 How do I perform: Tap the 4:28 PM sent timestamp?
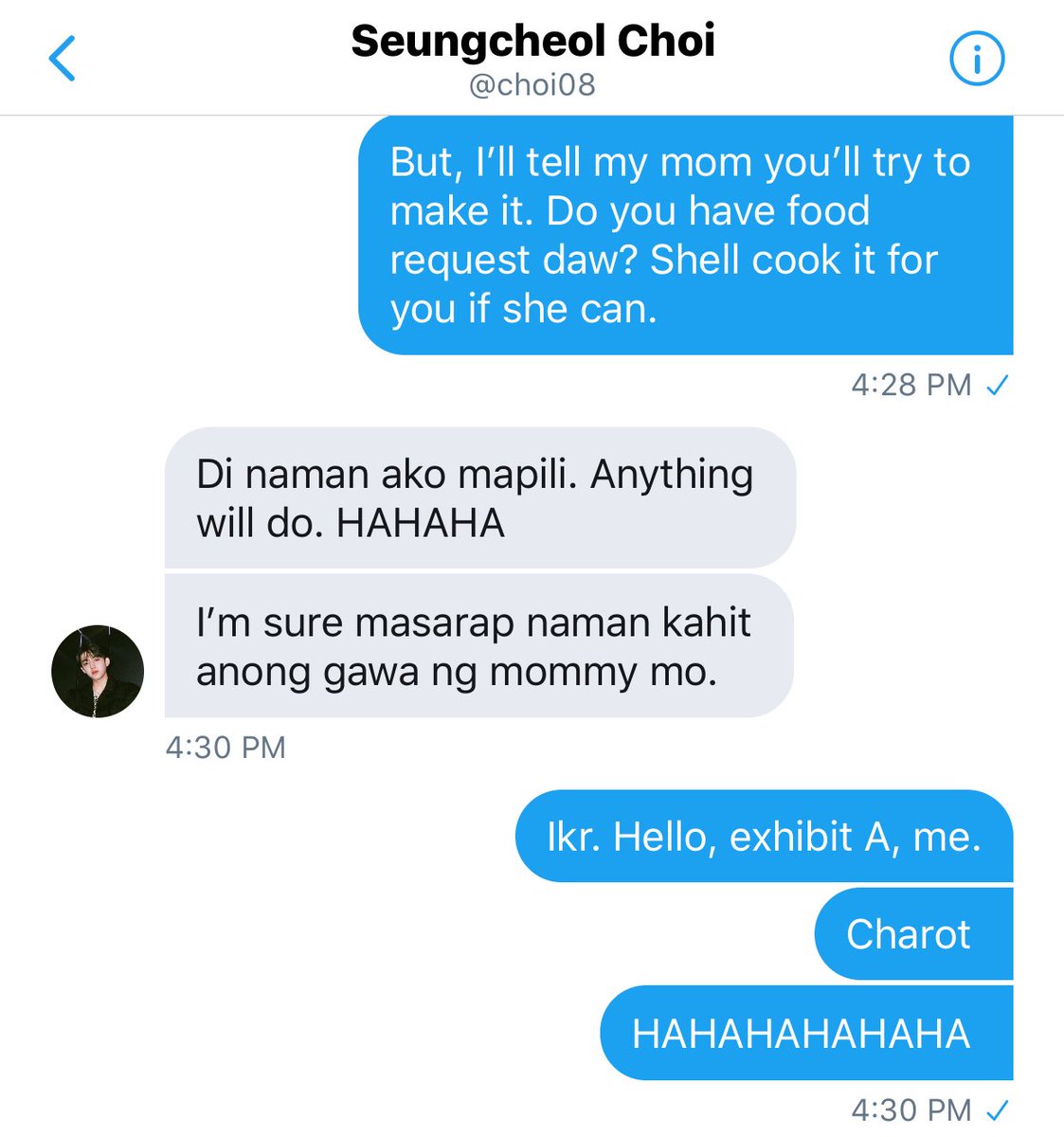pyautogui.click(x=911, y=385)
